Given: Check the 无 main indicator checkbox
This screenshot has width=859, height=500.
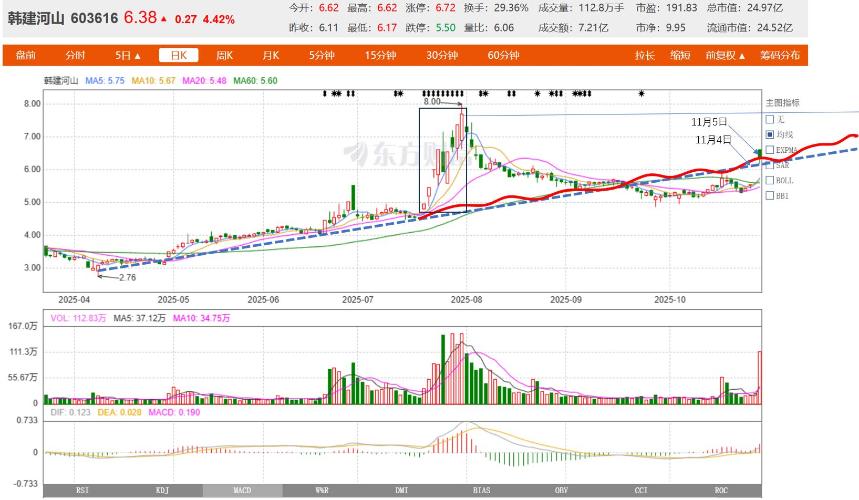Looking at the screenshot, I should point(770,119).
